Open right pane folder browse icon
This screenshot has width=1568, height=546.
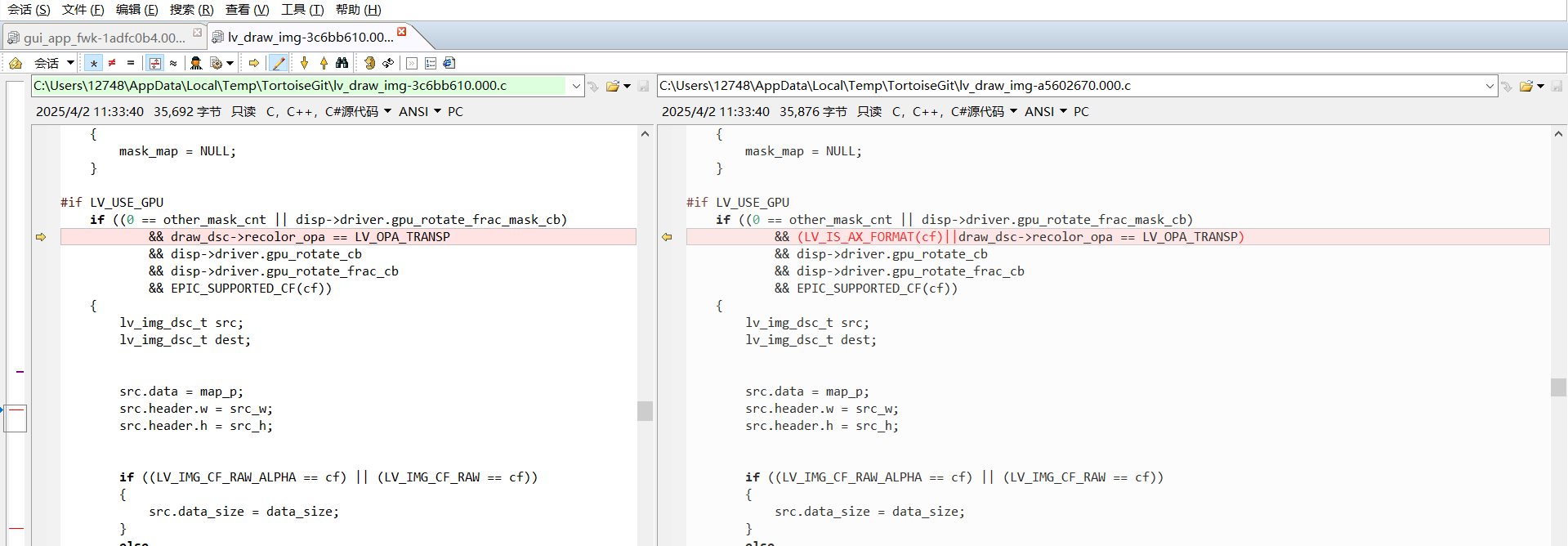pos(1526,86)
